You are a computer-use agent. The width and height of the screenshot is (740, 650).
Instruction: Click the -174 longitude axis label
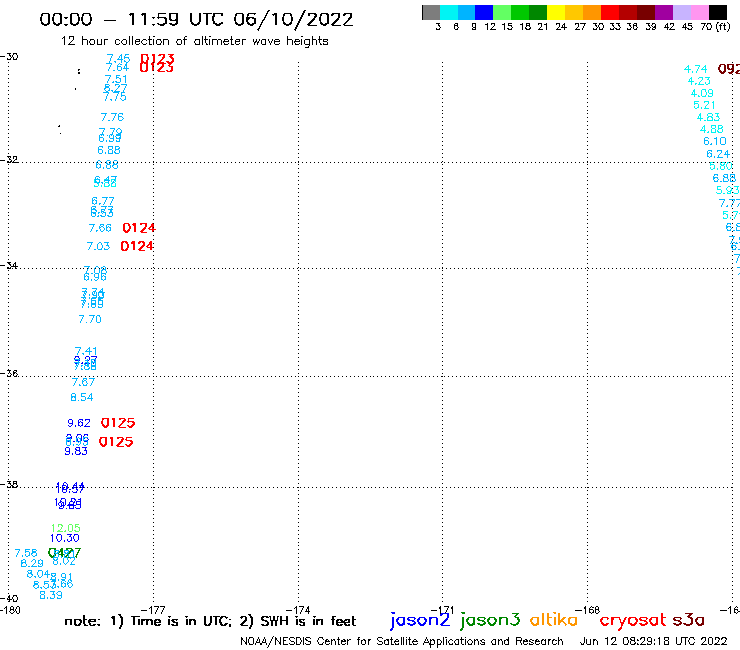[298, 610]
